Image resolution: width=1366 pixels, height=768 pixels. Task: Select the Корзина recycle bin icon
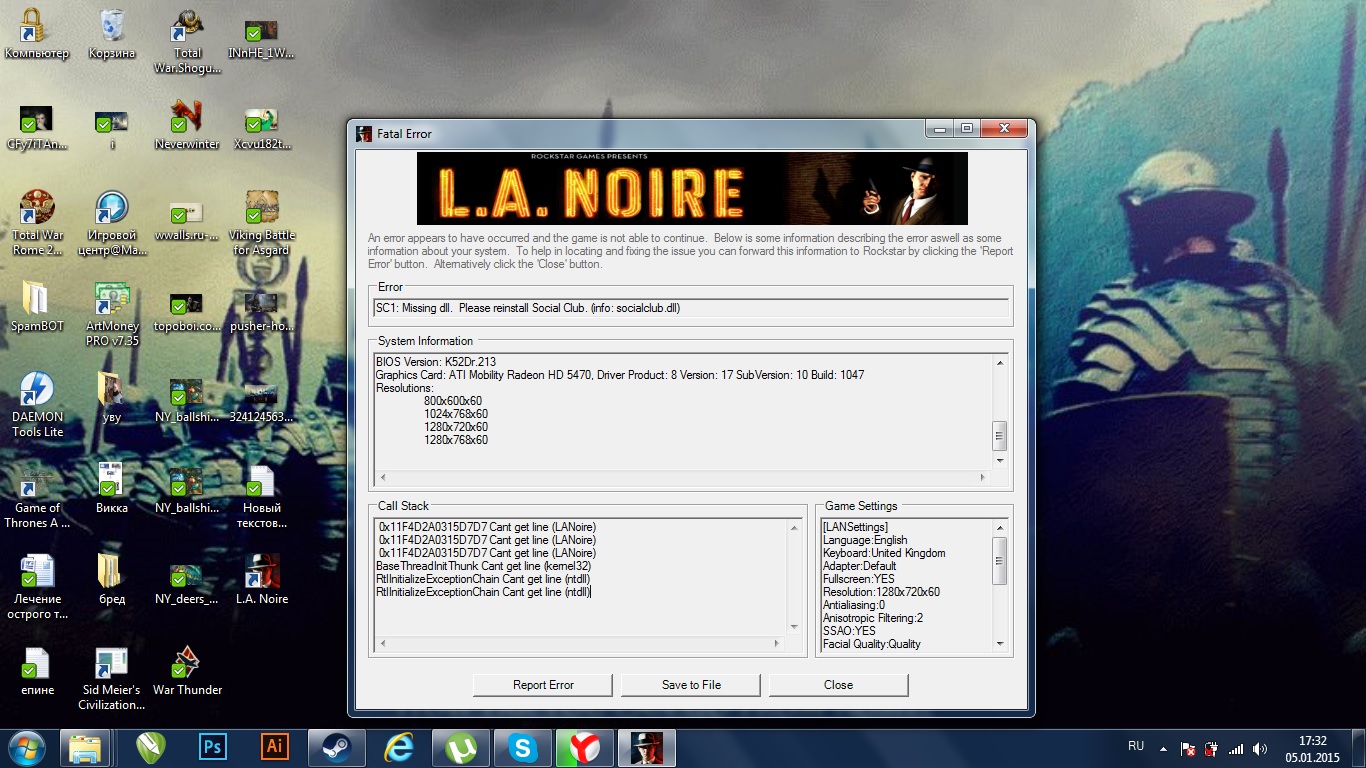tap(112, 35)
